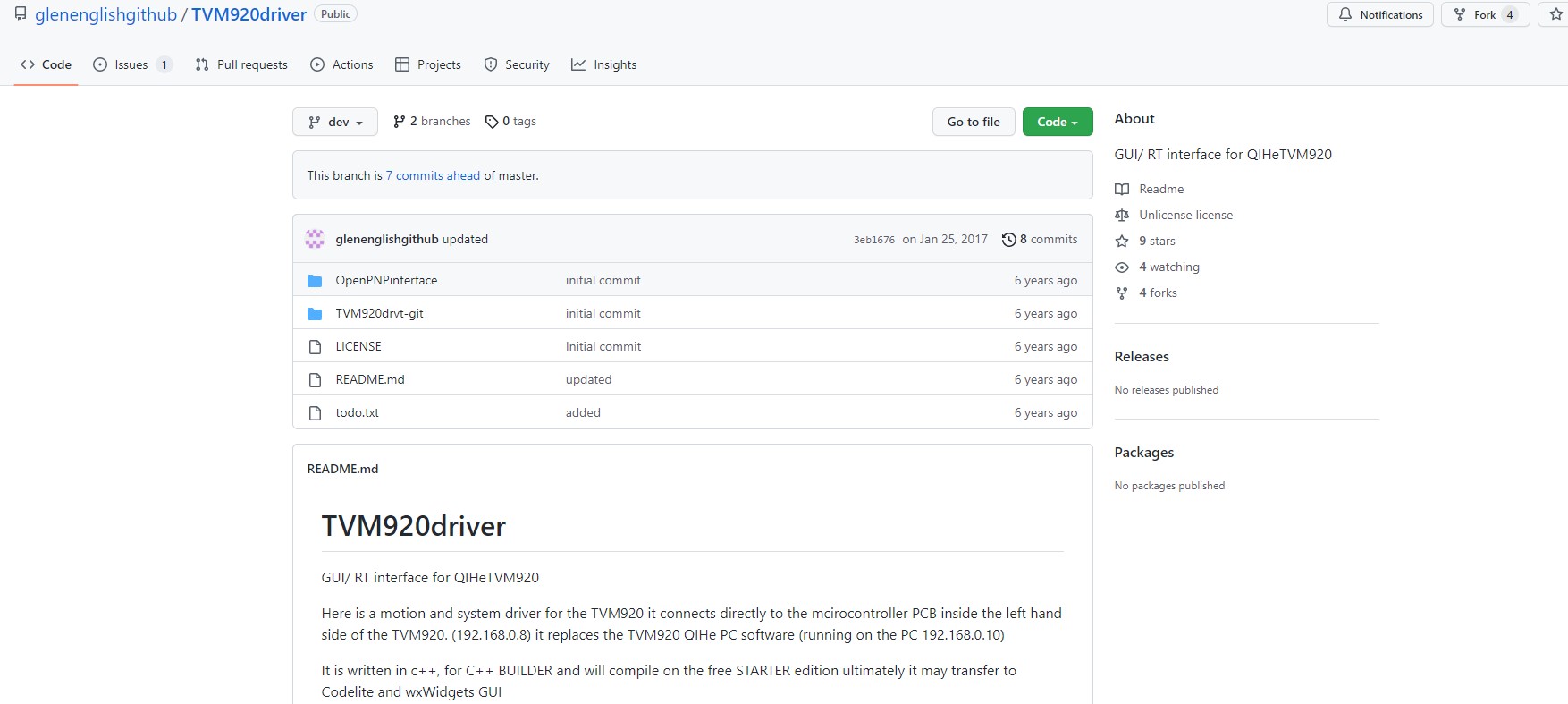Select the Insights tab
The width and height of the screenshot is (1568, 704).
click(604, 64)
